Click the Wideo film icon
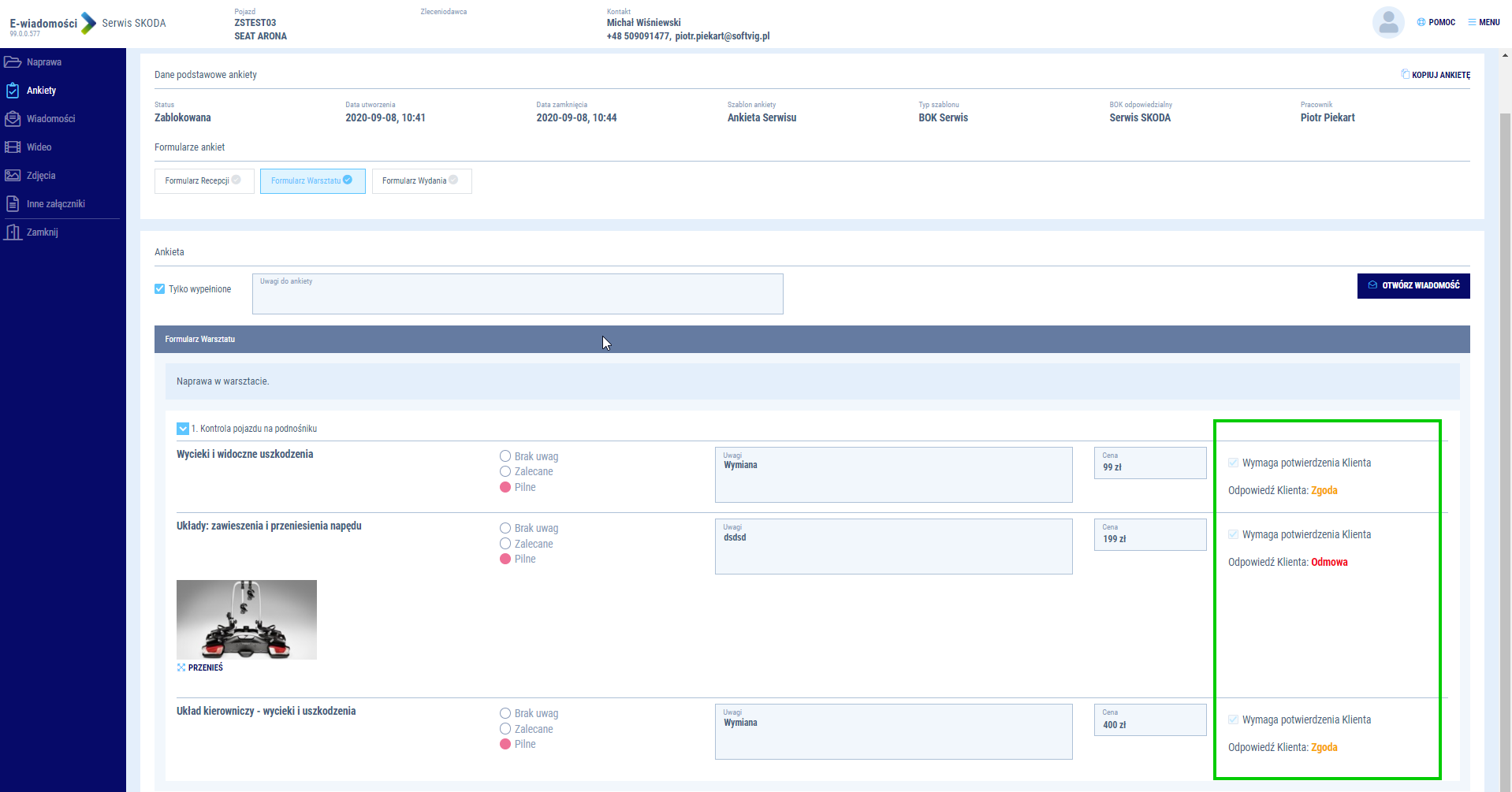This screenshot has height=792, width=1512. pyautogui.click(x=13, y=147)
